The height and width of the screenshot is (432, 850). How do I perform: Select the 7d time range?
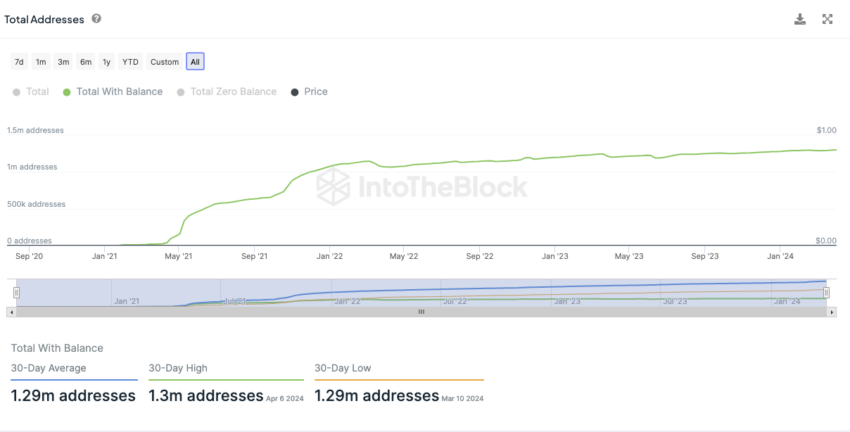pyautogui.click(x=19, y=62)
